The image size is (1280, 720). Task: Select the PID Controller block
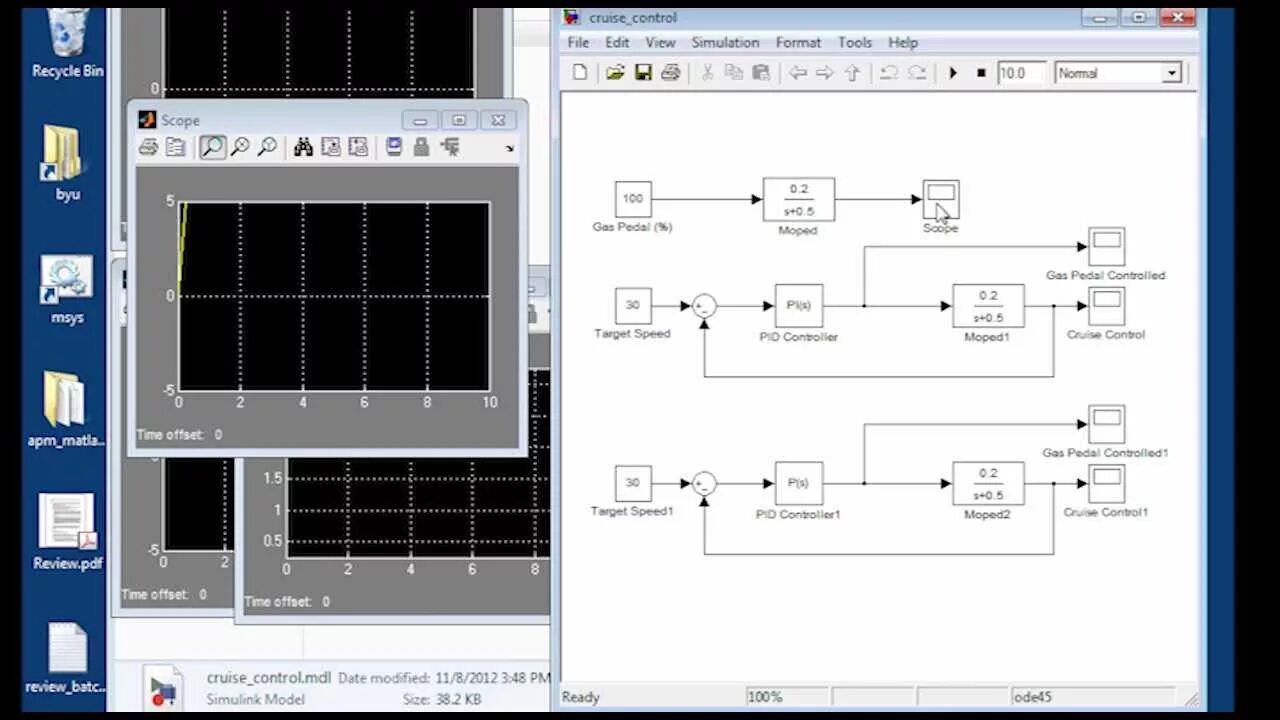click(798, 306)
